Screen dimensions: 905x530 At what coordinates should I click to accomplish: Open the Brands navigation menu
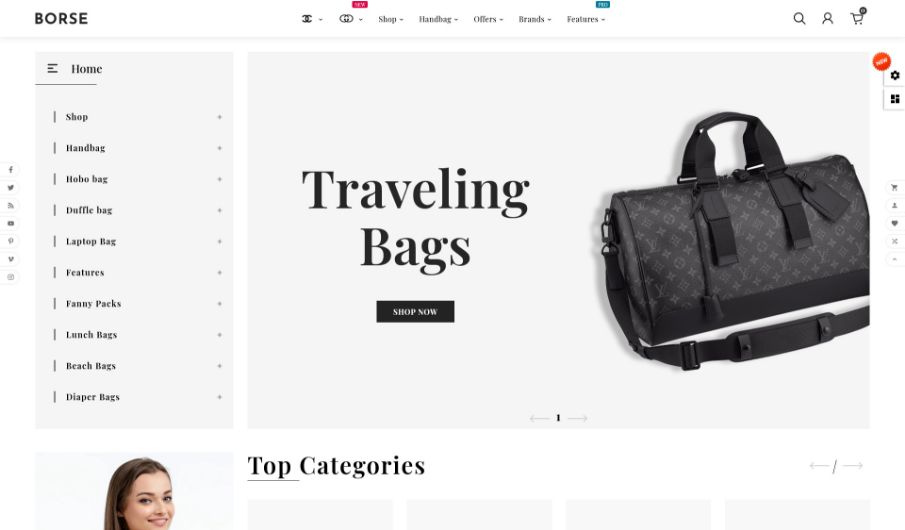[x=534, y=19]
